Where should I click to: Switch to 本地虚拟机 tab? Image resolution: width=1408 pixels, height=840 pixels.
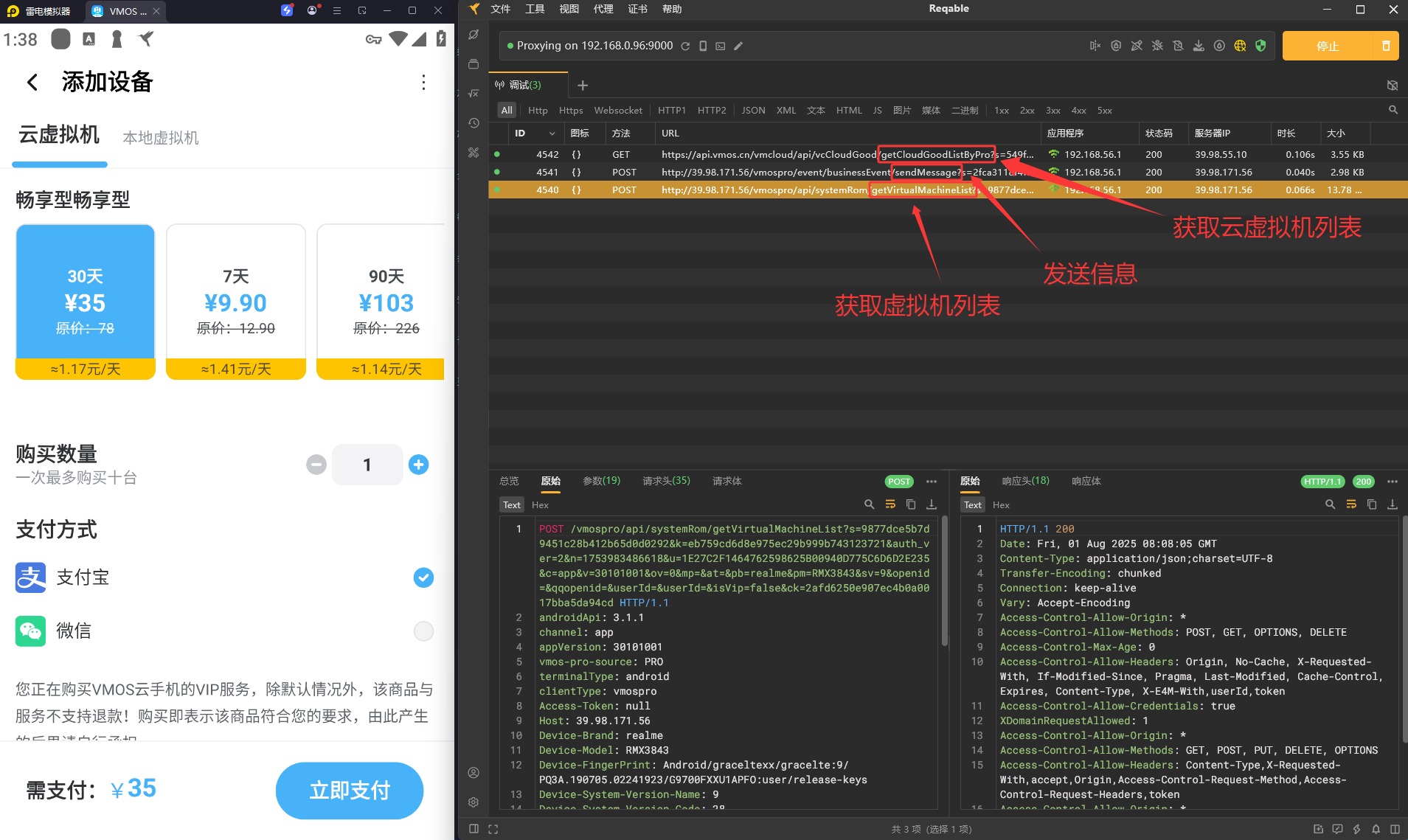(160, 138)
